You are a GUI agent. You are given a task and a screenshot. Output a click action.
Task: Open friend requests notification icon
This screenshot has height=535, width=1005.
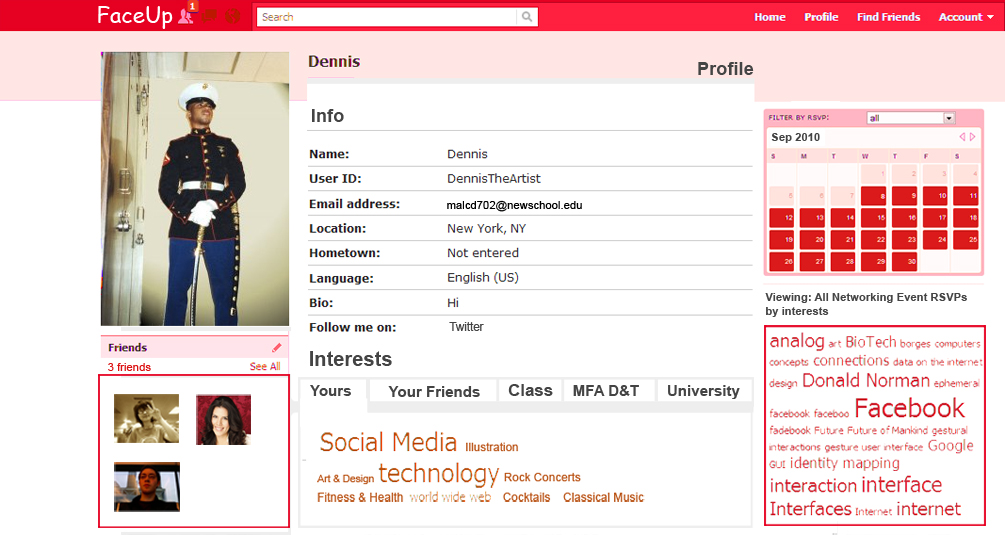click(x=186, y=15)
